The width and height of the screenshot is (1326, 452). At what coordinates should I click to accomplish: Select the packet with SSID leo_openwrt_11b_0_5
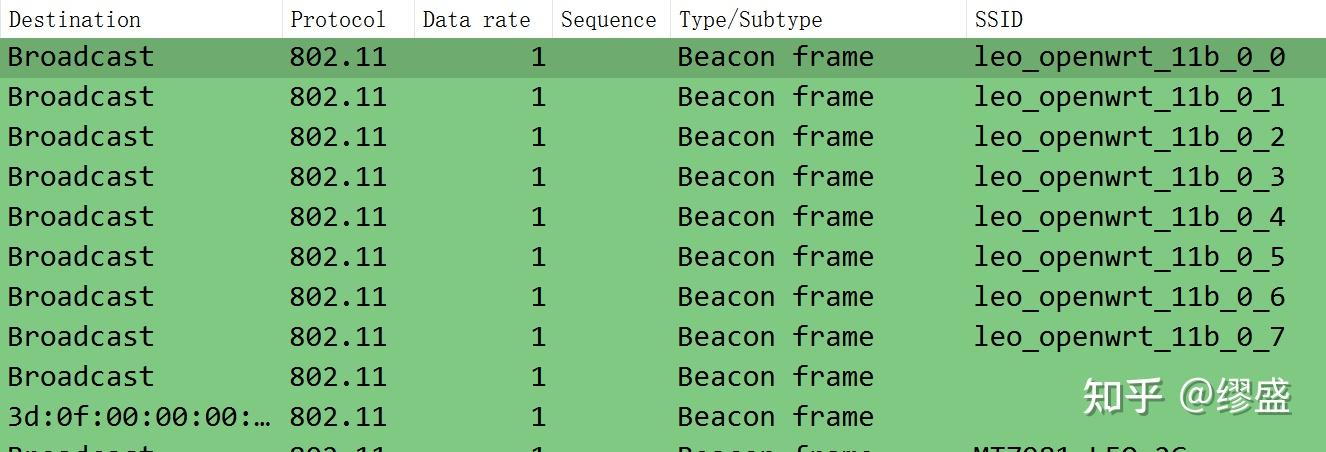(663, 257)
